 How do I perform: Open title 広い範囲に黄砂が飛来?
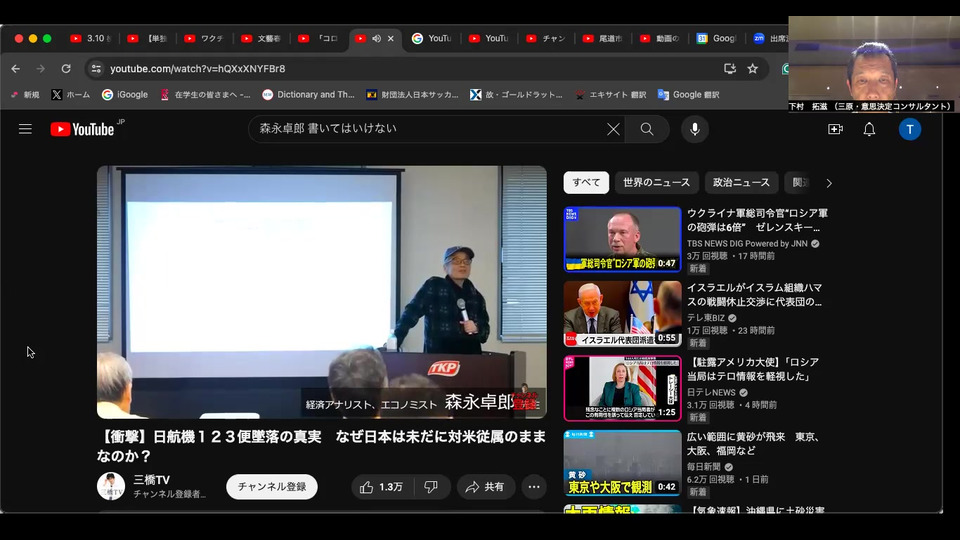(x=754, y=444)
